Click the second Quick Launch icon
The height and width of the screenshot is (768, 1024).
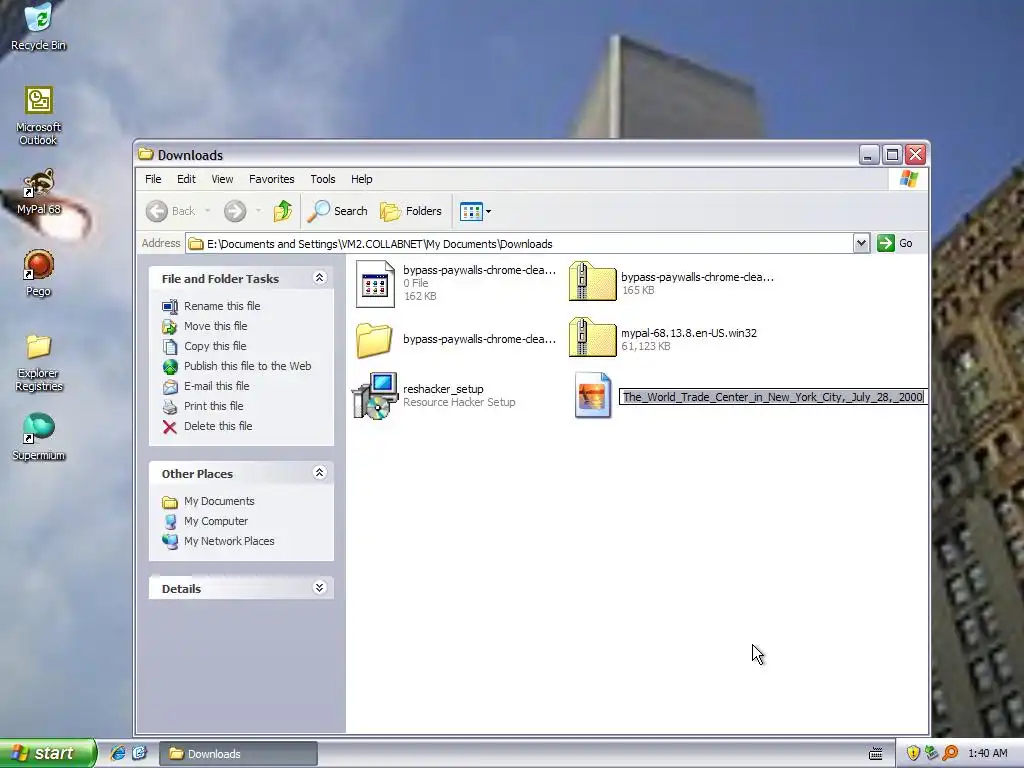click(x=140, y=753)
